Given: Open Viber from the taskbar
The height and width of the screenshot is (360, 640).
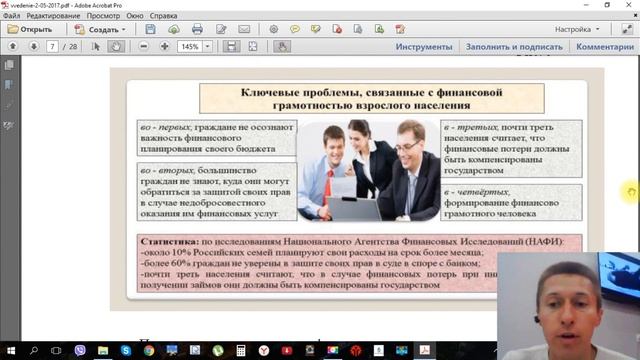Looking at the screenshot, I should pyautogui.click(x=80, y=351).
